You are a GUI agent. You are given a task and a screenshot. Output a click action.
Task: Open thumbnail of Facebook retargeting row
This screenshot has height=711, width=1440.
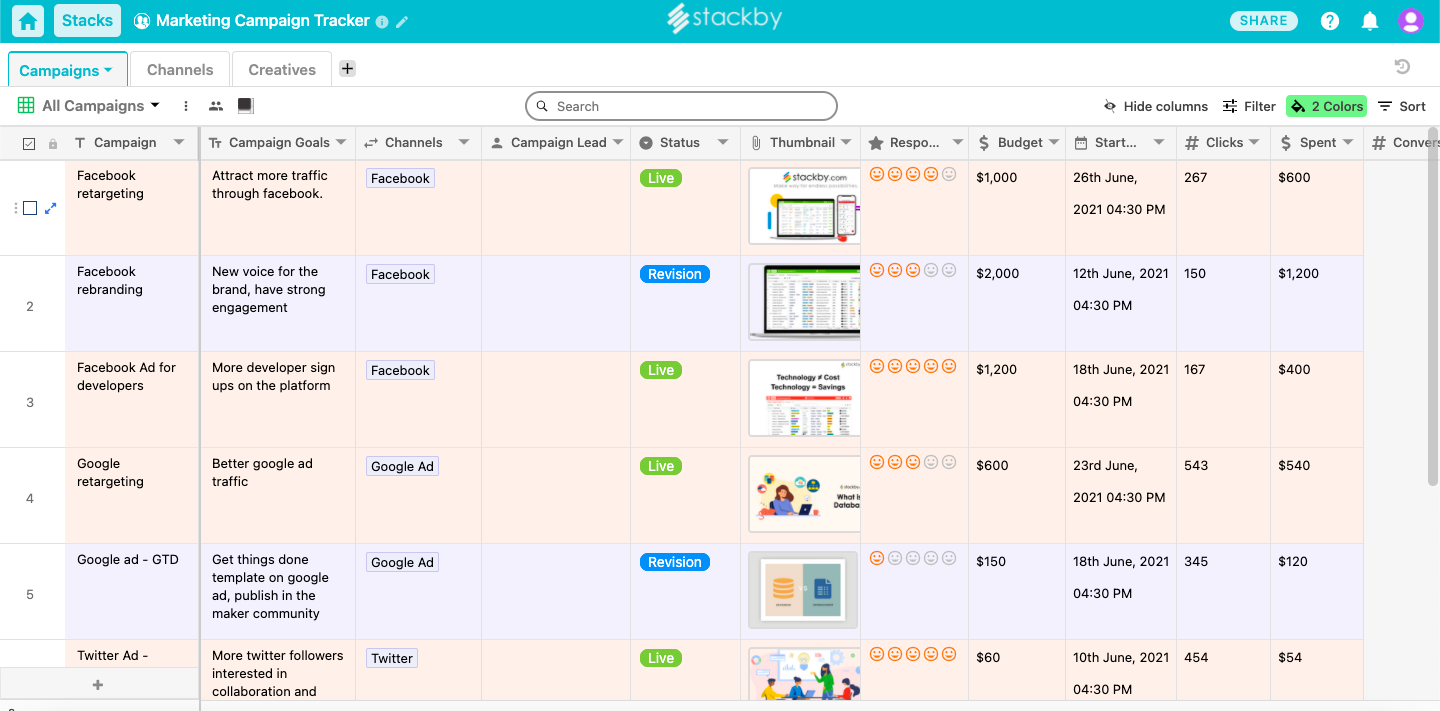pos(804,206)
